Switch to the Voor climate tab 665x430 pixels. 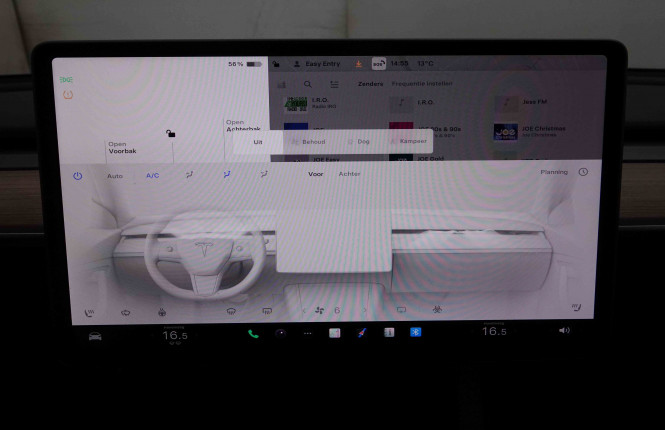pyautogui.click(x=315, y=174)
